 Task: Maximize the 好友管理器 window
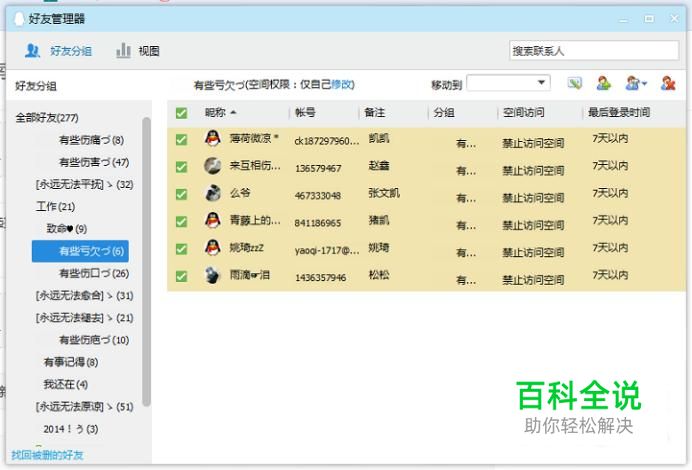coord(649,19)
